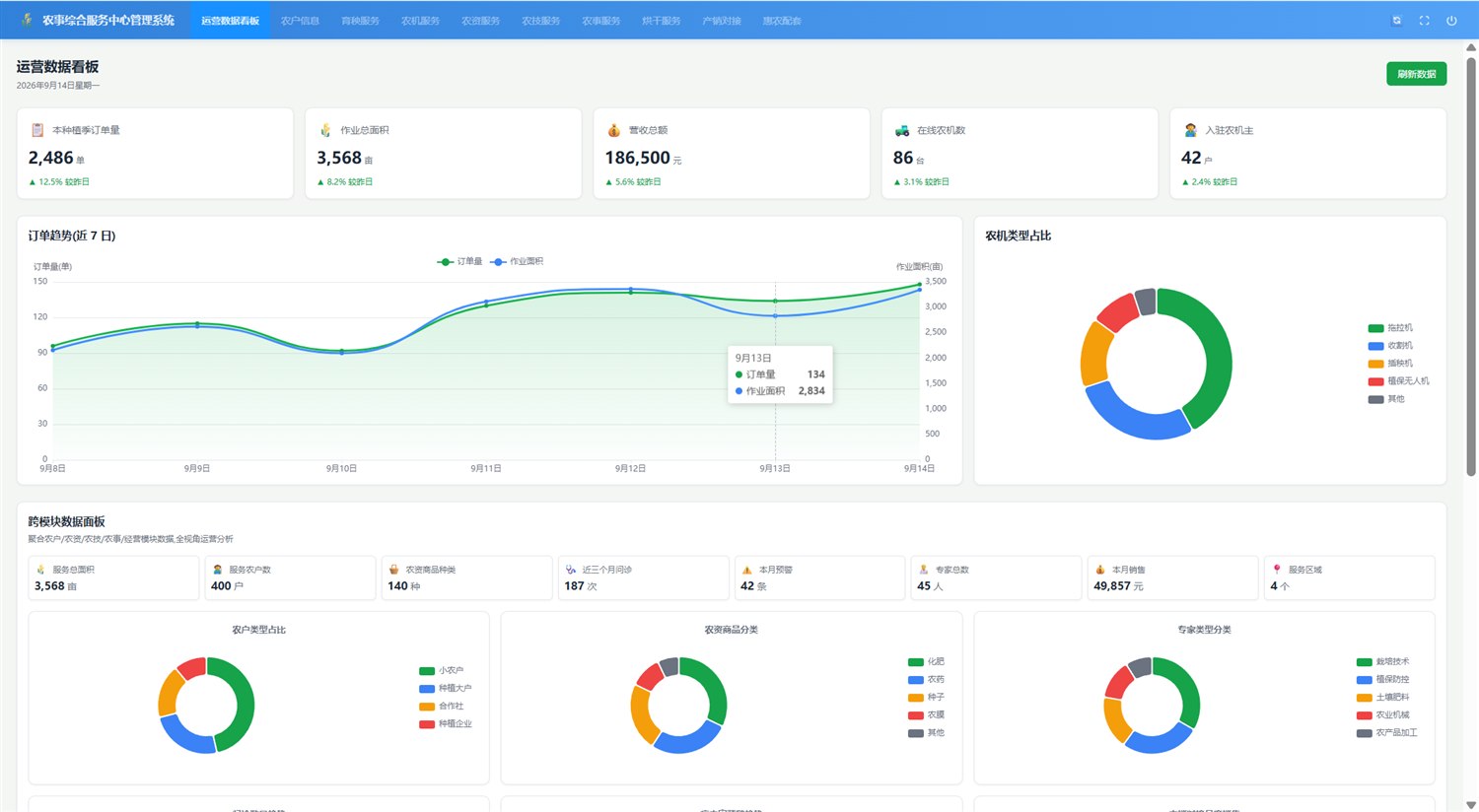
Task: Click the expert icon beside 专家总数
Action: (923, 570)
